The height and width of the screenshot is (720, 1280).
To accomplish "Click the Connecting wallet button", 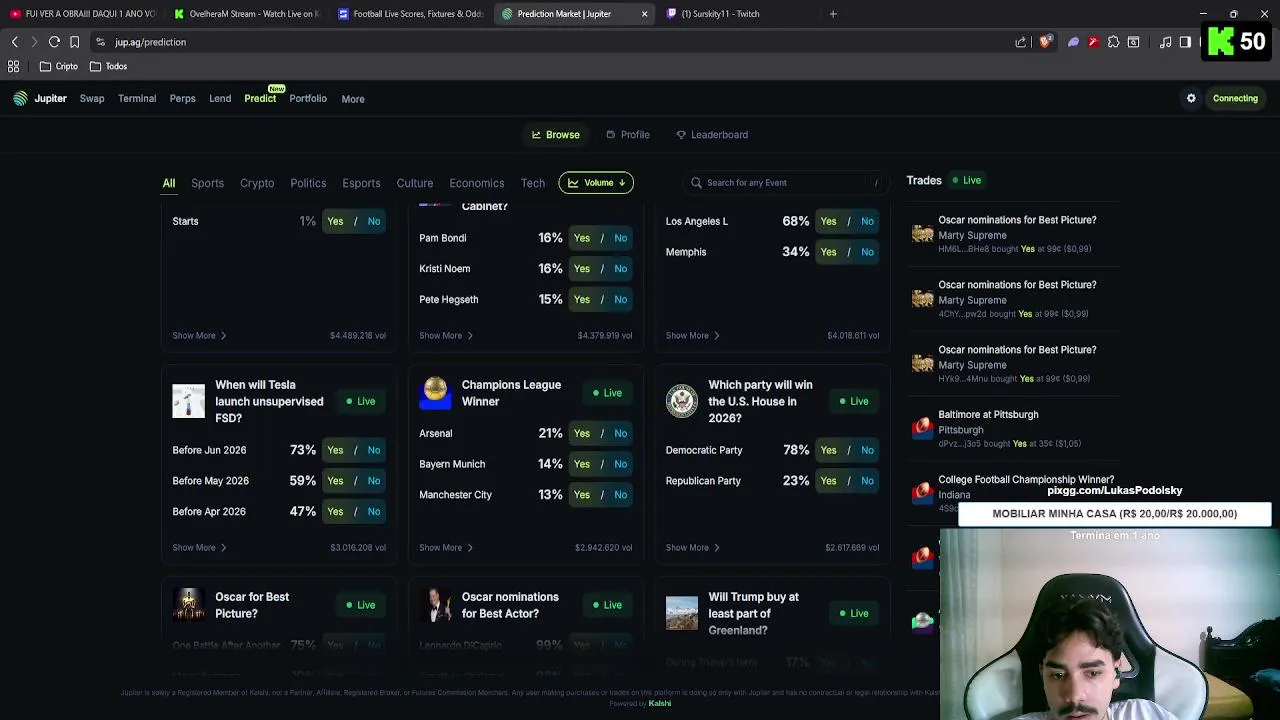I will tap(1235, 98).
